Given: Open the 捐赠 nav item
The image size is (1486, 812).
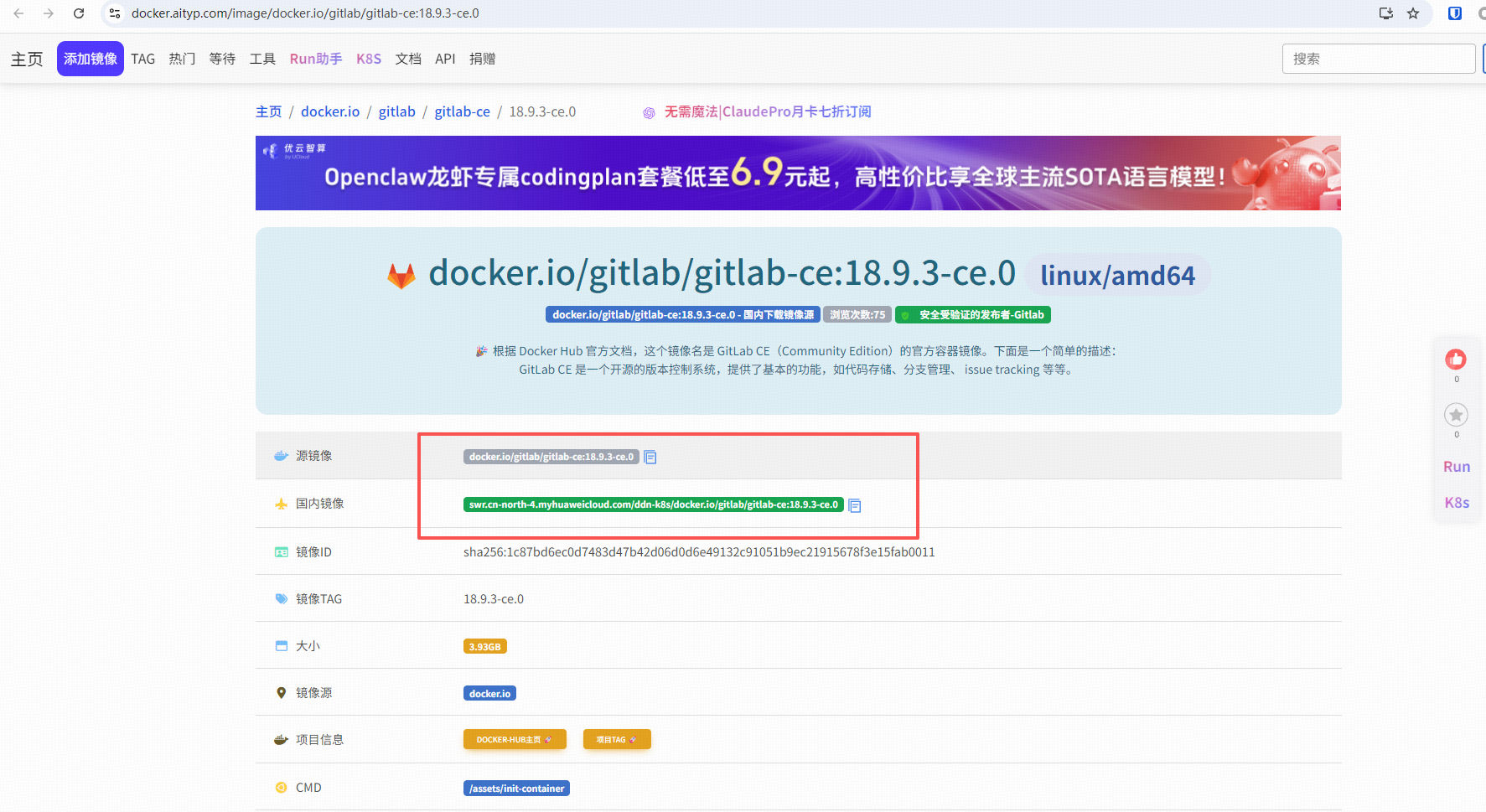Looking at the screenshot, I should (482, 59).
